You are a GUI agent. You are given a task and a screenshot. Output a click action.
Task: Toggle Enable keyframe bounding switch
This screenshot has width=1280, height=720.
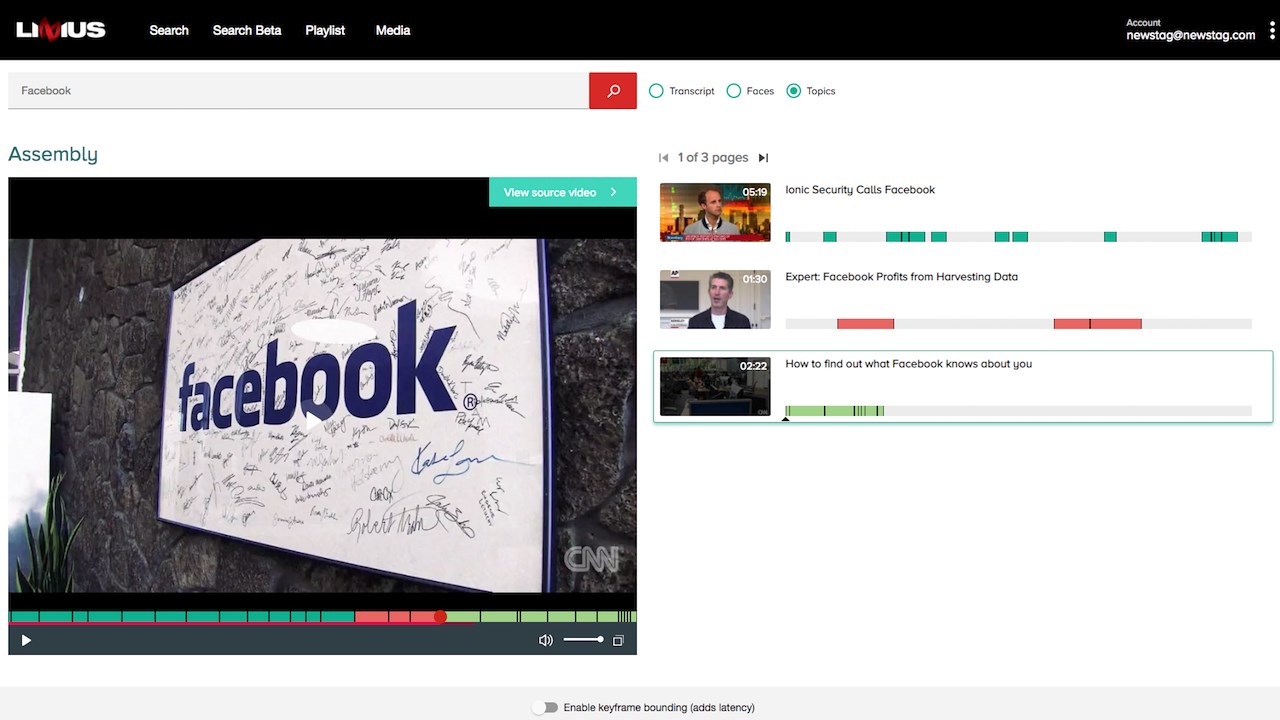(x=545, y=708)
